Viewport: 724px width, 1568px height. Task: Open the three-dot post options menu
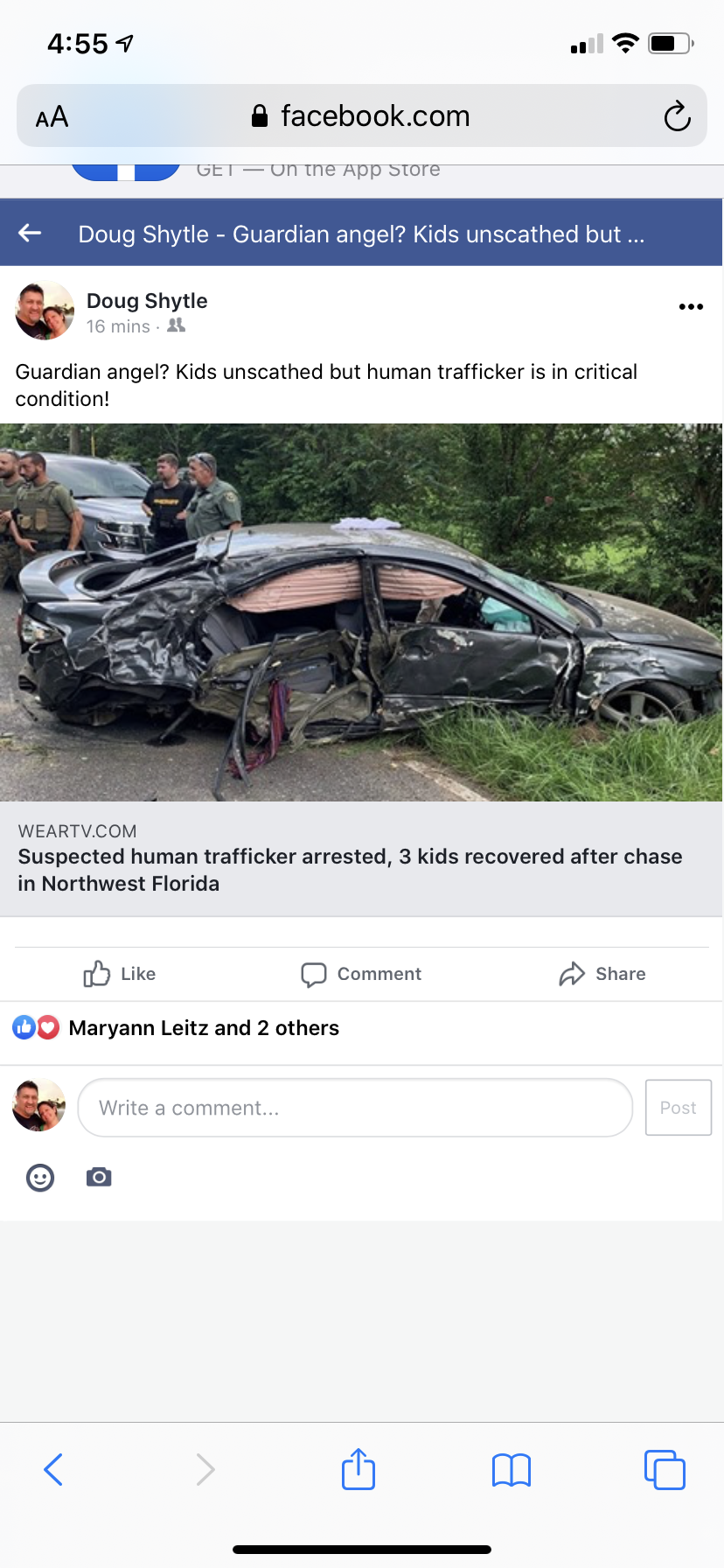tap(691, 306)
